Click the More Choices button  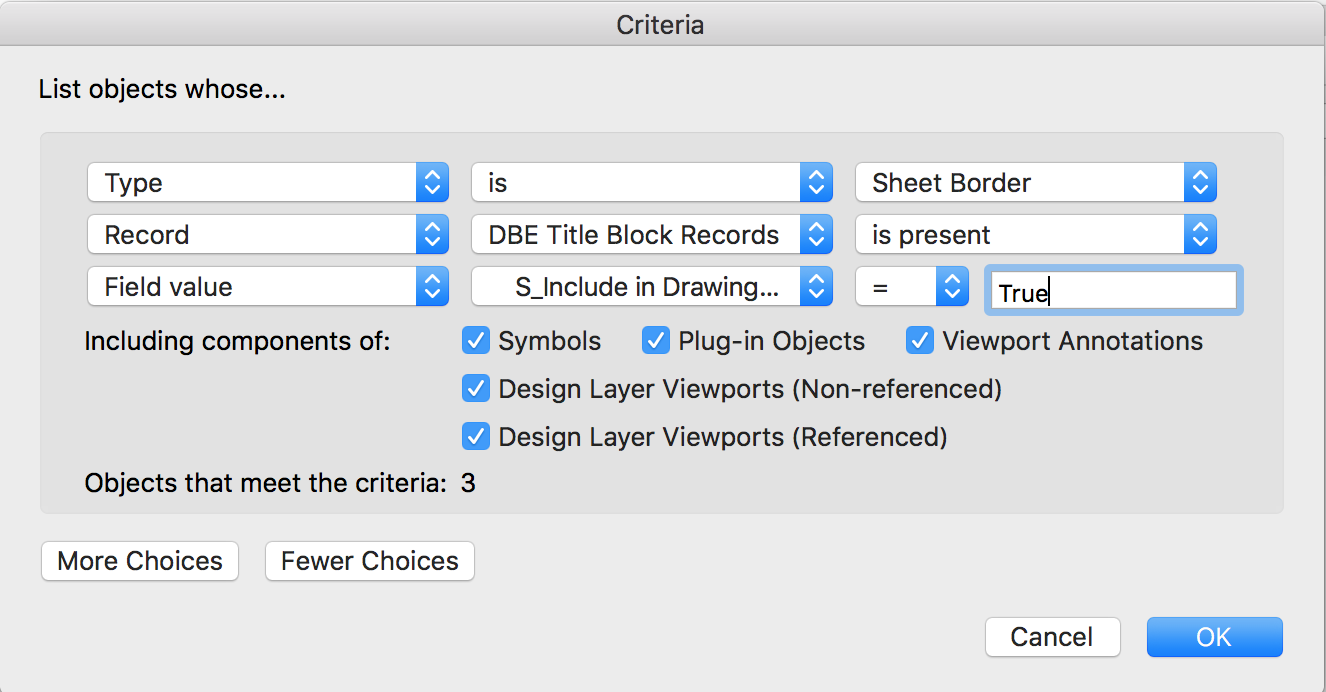click(140, 561)
